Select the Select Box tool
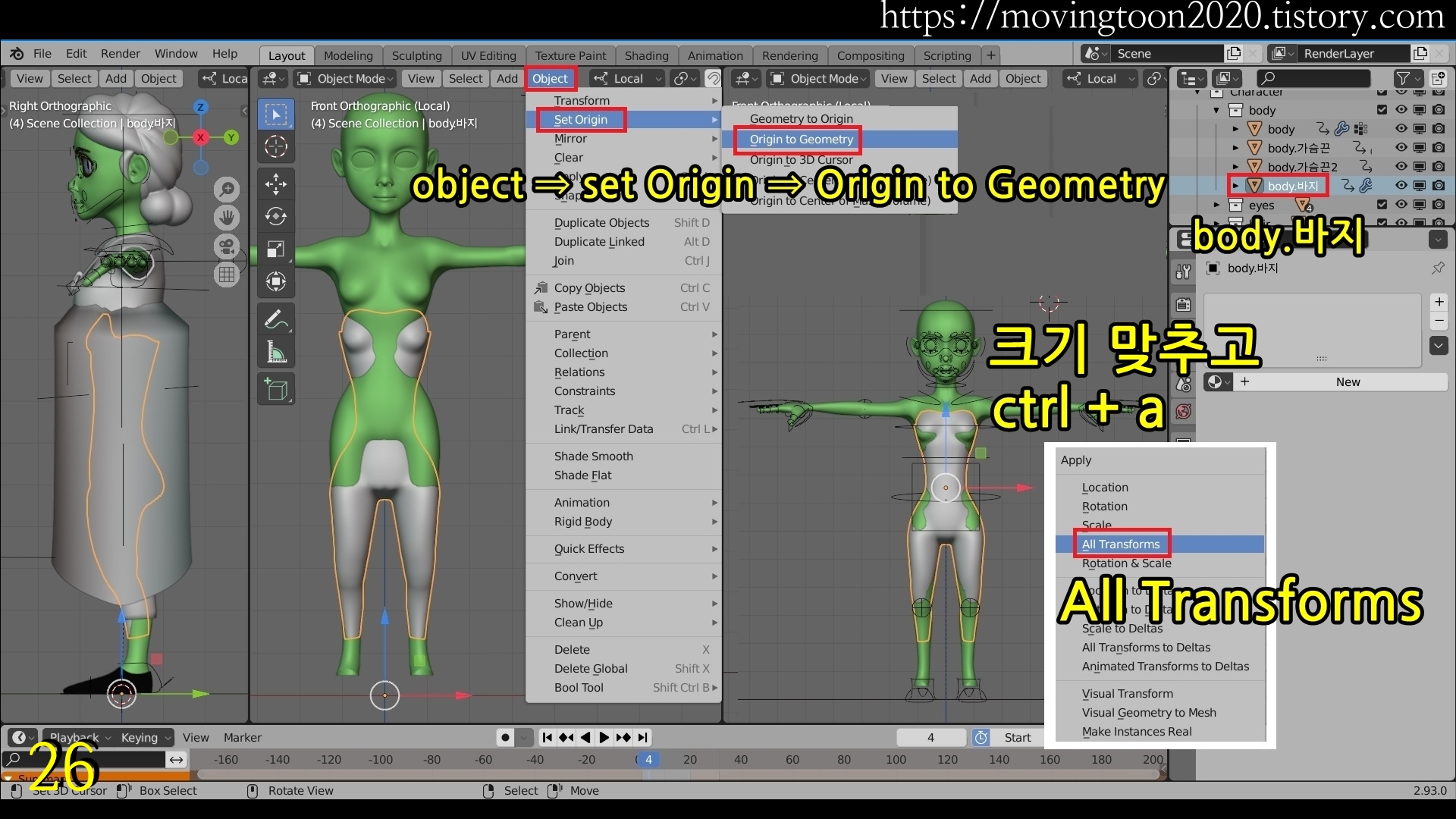 [x=276, y=115]
